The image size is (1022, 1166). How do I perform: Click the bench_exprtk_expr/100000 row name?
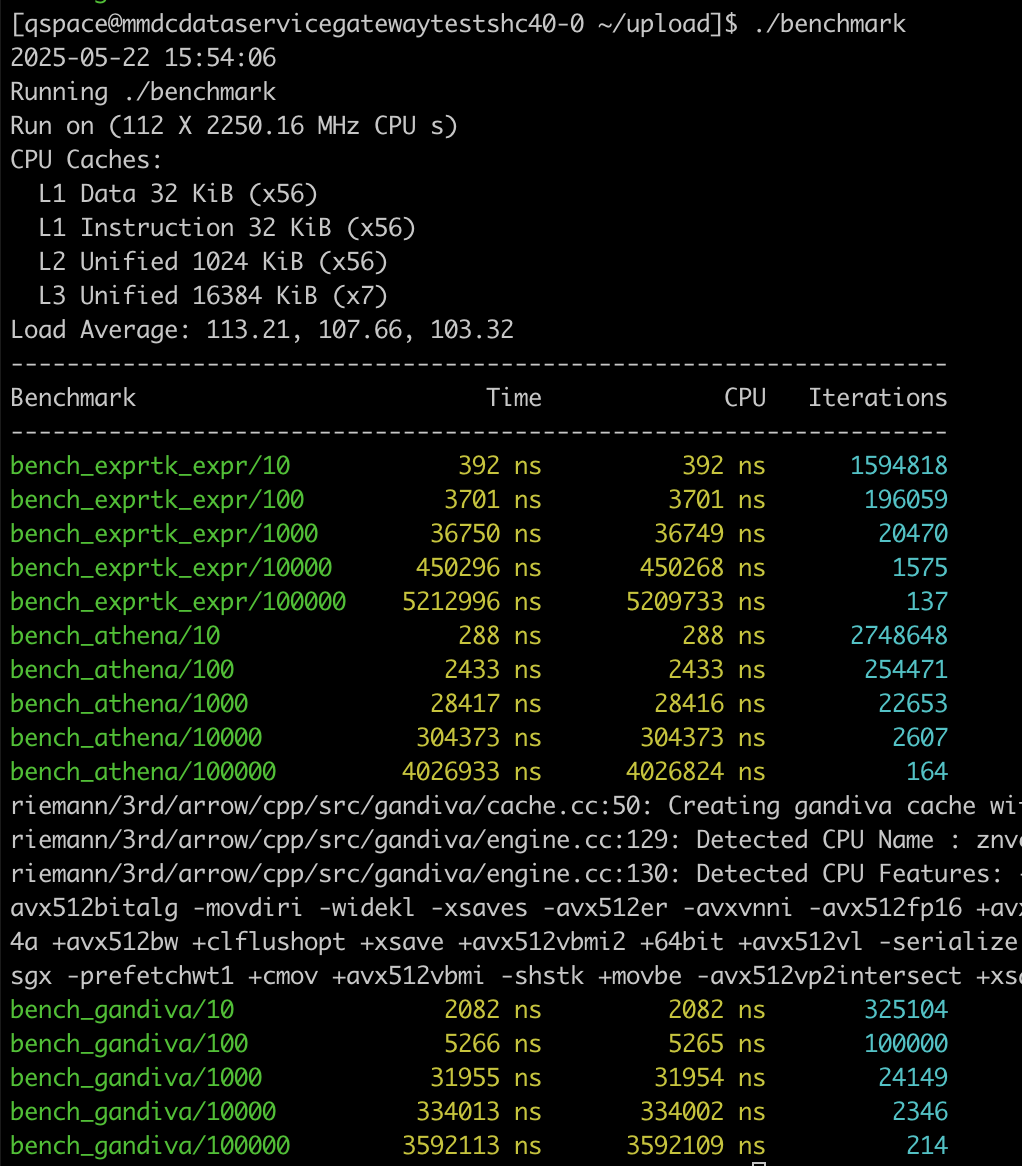click(x=179, y=602)
